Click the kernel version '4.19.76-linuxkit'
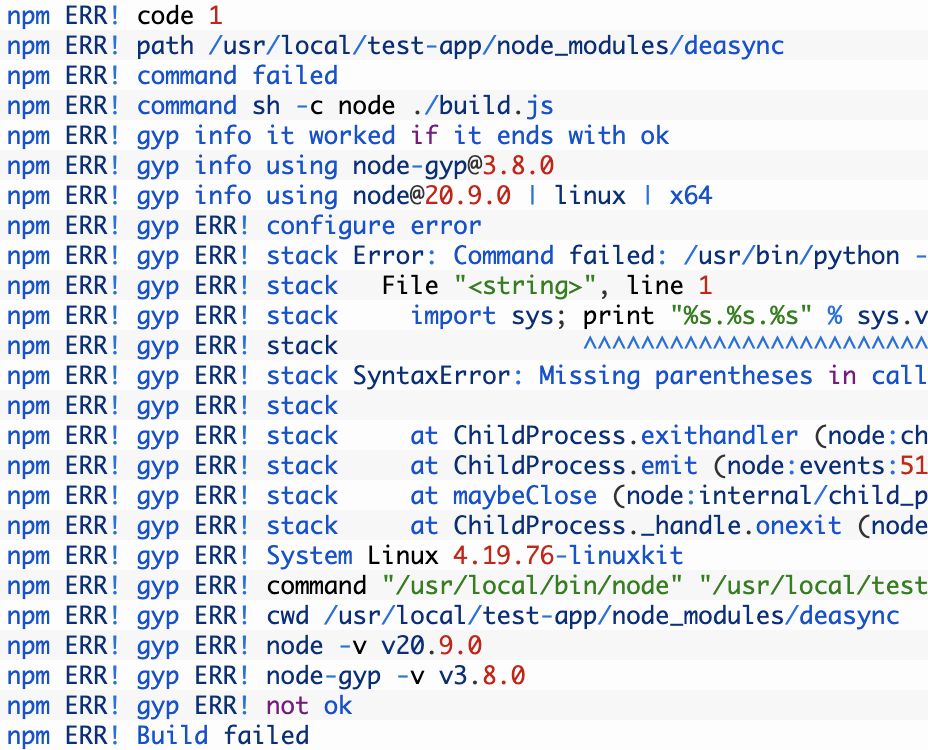This screenshot has height=750, width=928. pos(568,556)
